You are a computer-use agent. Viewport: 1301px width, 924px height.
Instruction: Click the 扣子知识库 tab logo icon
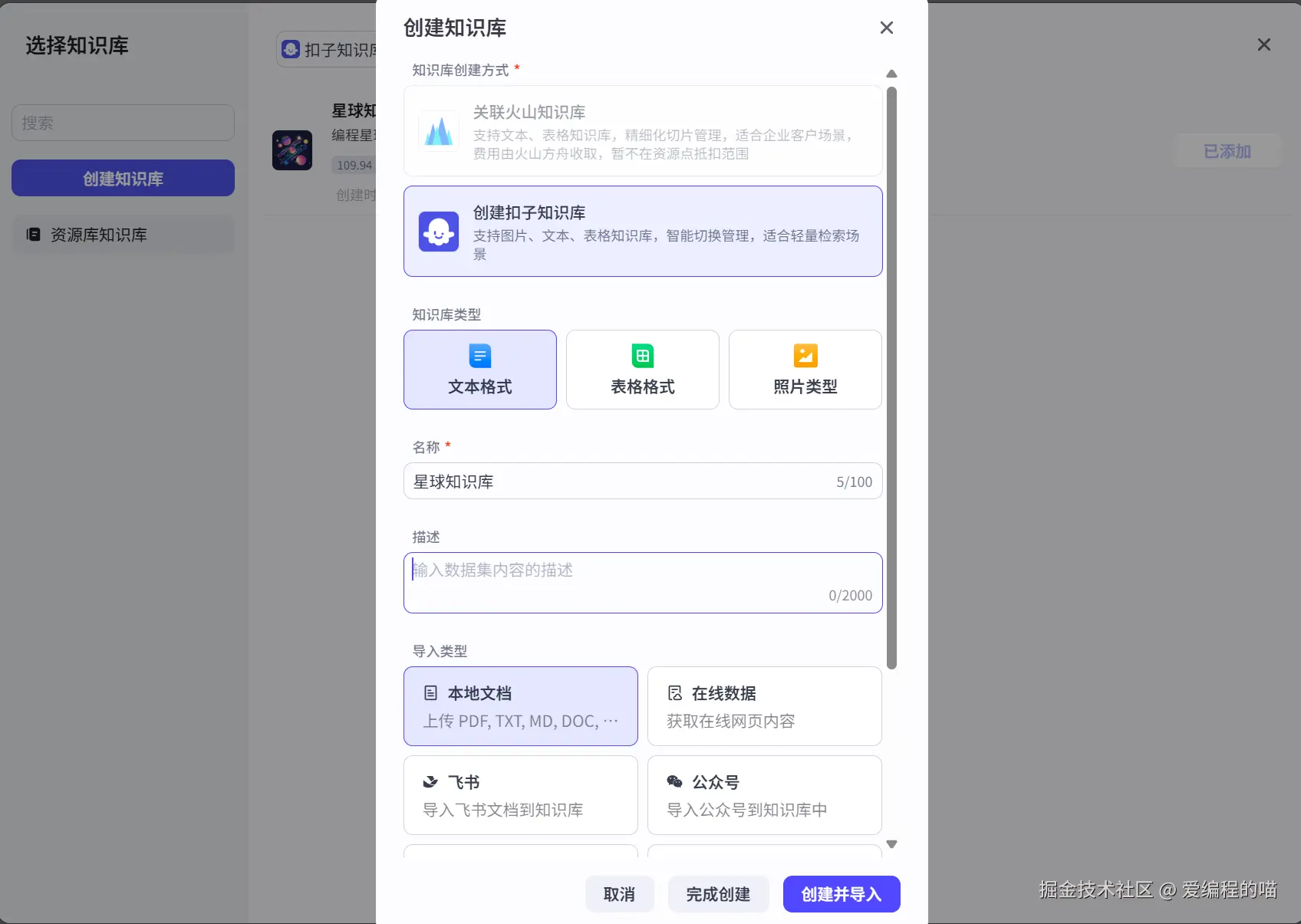click(x=291, y=50)
